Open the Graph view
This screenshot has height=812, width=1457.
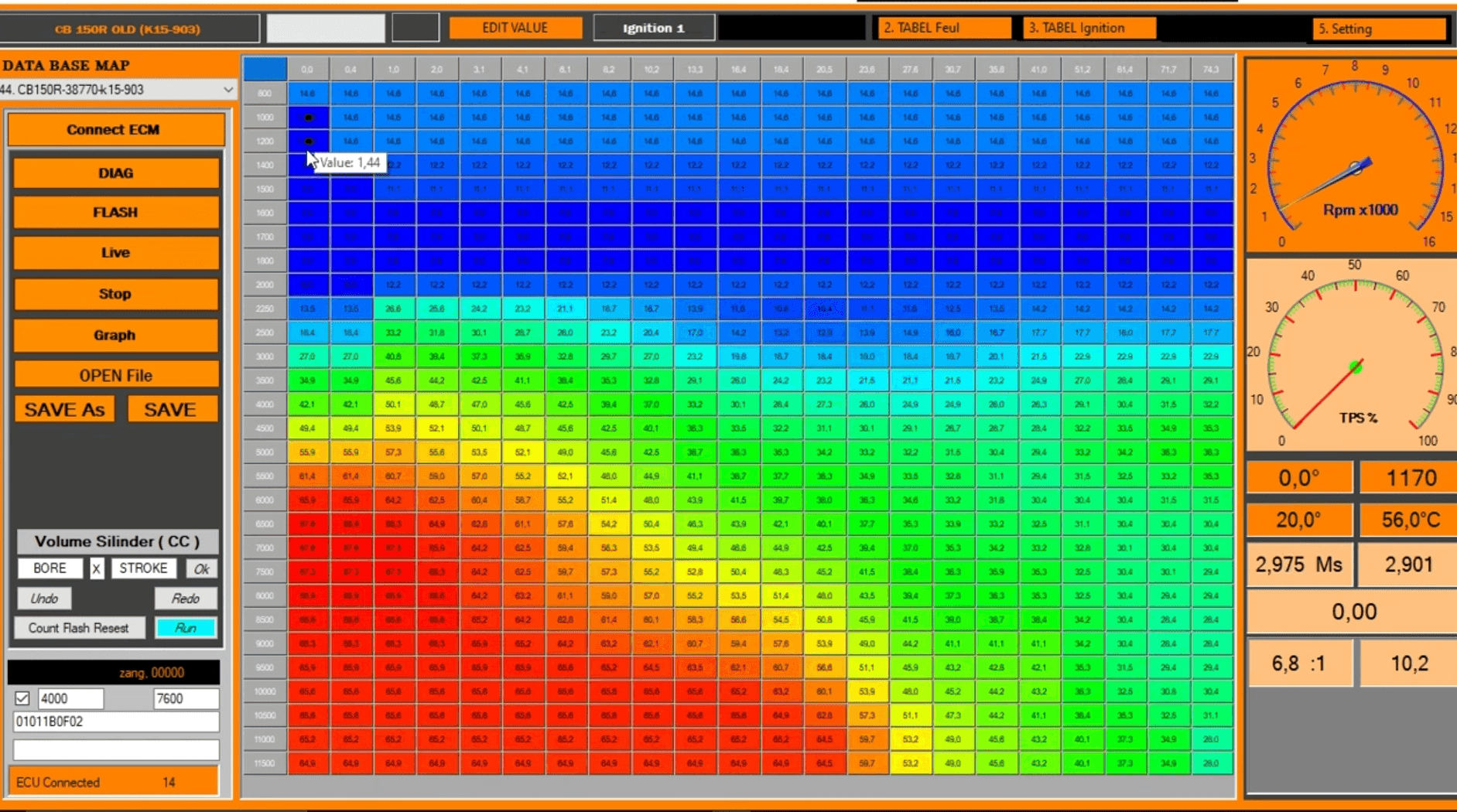pyautogui.click(x=115, y=336)
